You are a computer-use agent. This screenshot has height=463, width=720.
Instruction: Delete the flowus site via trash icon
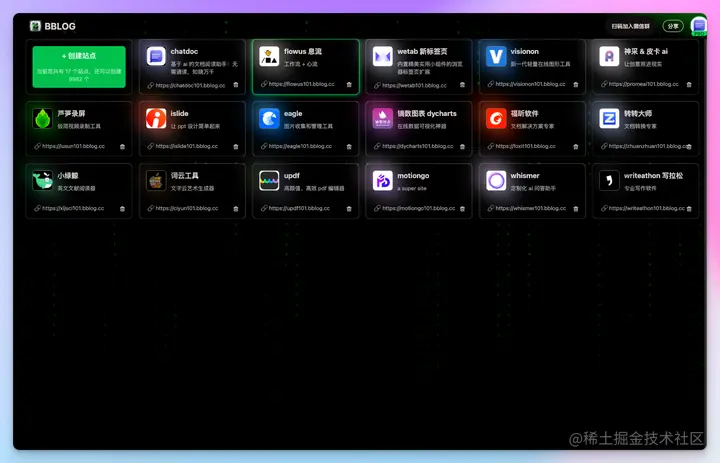pyautogui.click(x=349, y=85)
